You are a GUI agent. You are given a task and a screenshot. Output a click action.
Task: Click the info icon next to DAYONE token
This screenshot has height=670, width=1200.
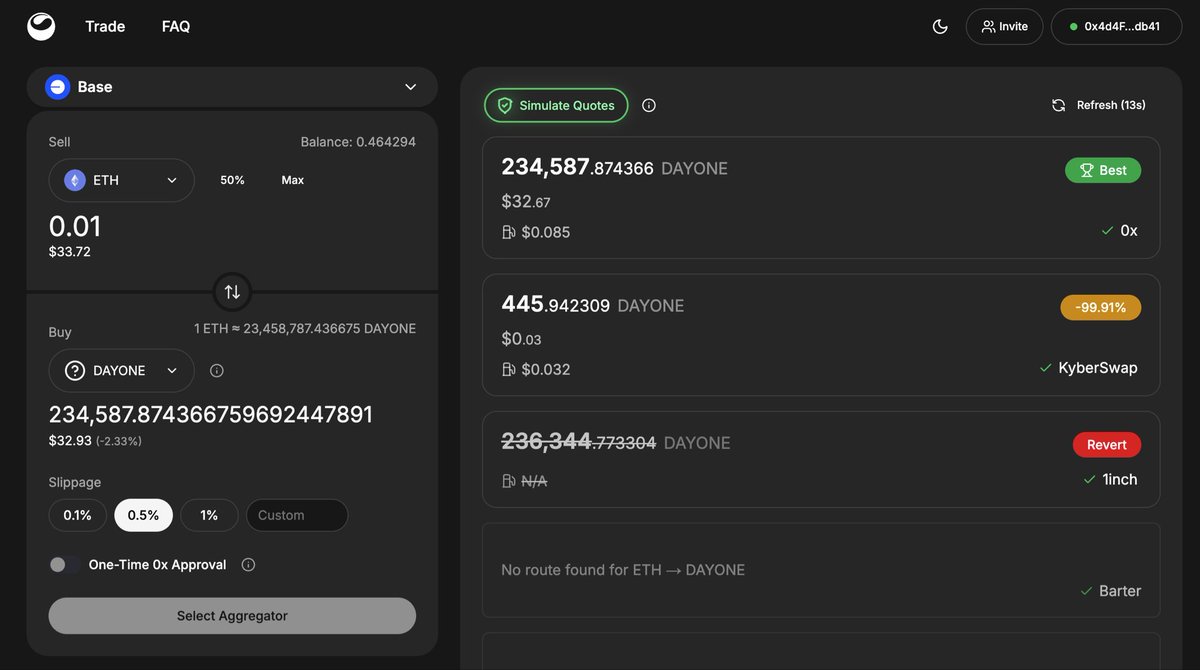point(217,371)
